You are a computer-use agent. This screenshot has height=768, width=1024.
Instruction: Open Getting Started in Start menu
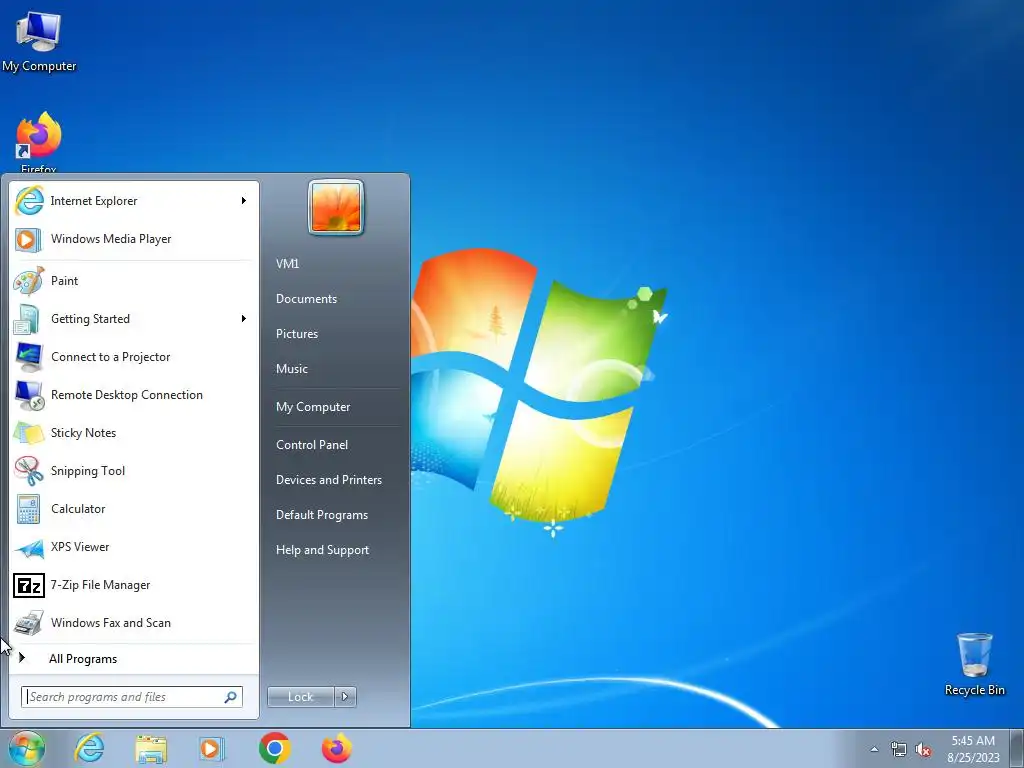(x=133, y=319)
